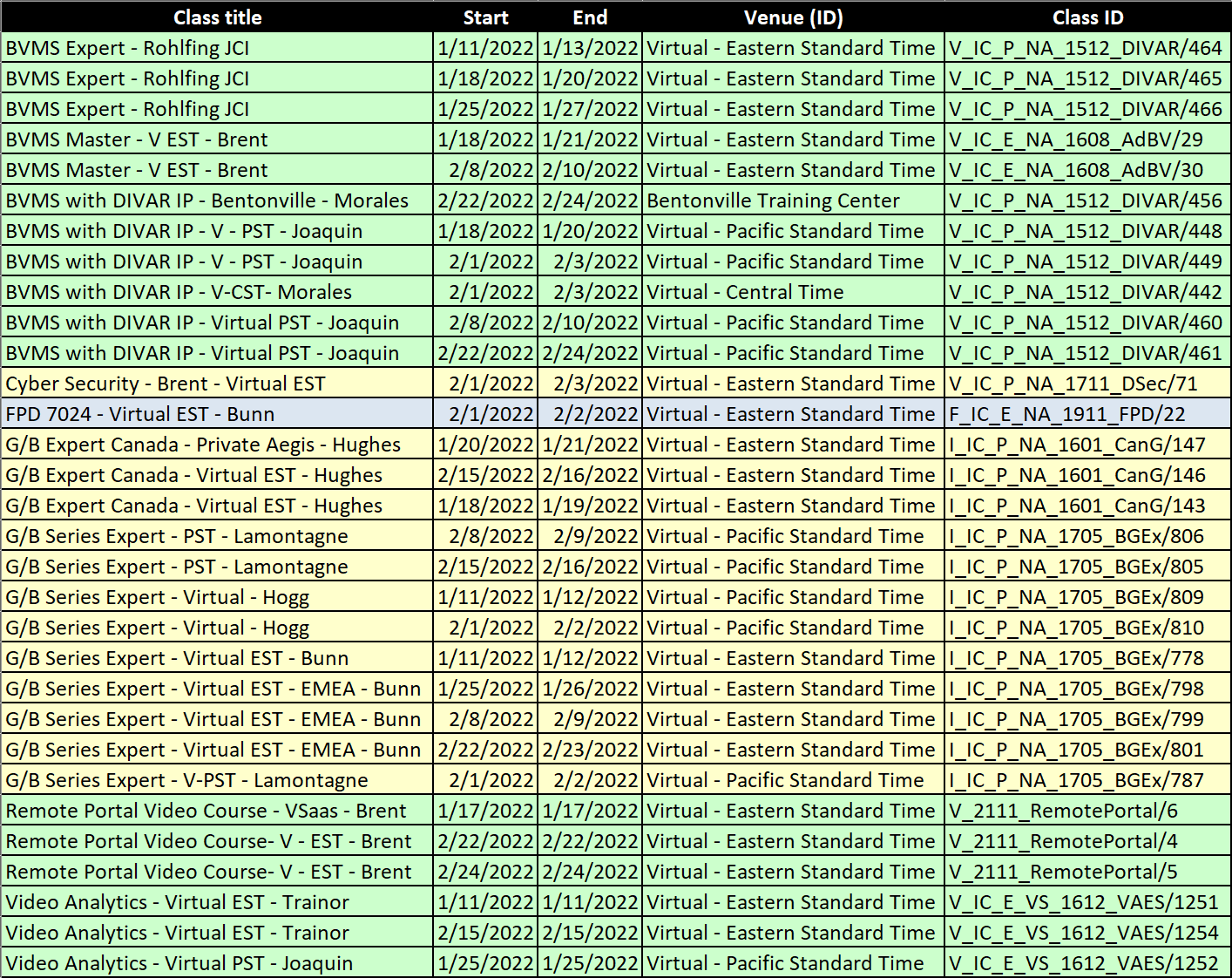Select class ID V_IC_P_NA_1512_DIVAR/461
Viewport: 1232px width, 978px height.
tap(1087, 353)
